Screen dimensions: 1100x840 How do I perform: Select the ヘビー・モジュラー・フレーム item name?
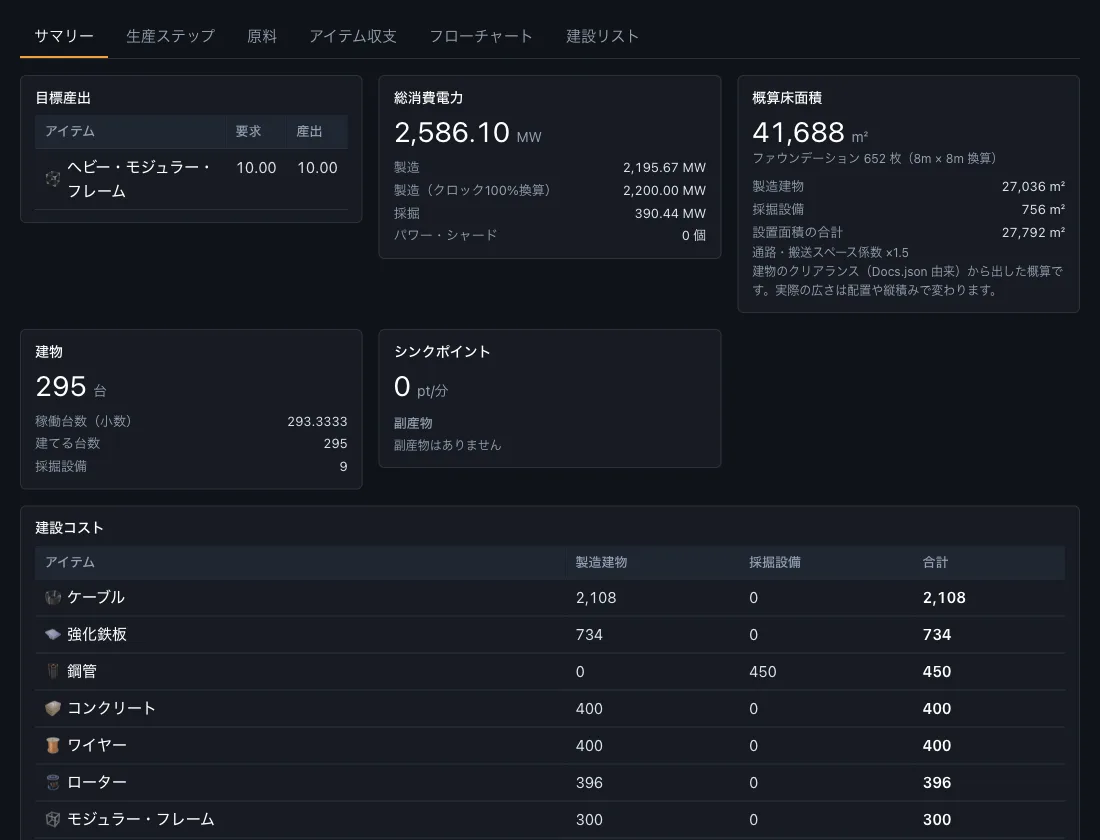[x=139, y=179]
